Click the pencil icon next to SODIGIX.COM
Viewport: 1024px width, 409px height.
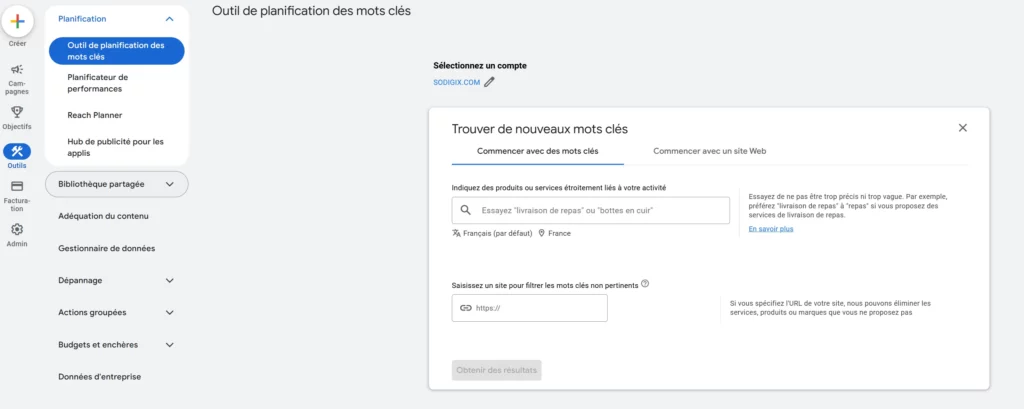[490, 82]
